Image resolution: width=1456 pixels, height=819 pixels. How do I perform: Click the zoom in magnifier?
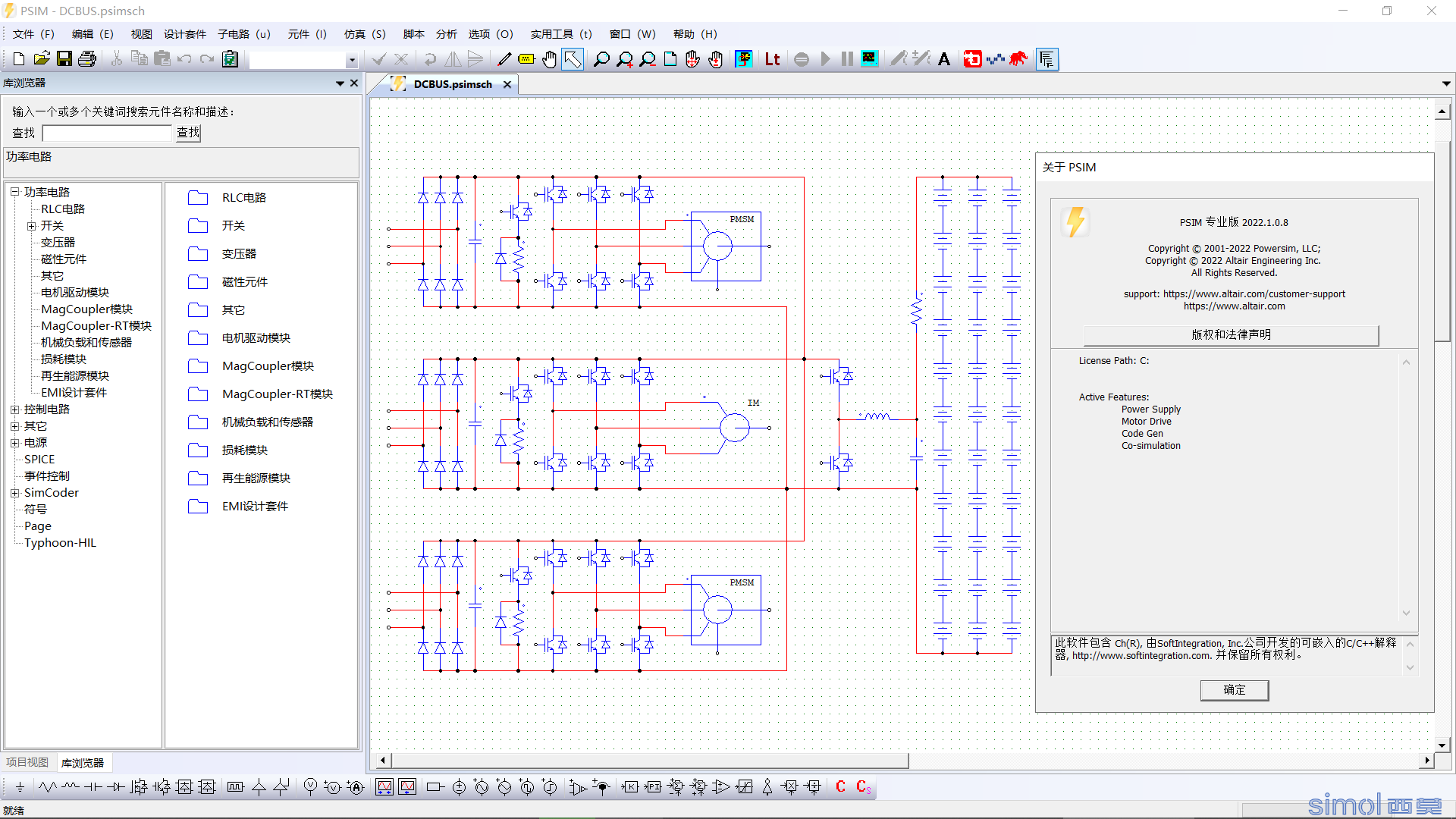tap(625, 59)
